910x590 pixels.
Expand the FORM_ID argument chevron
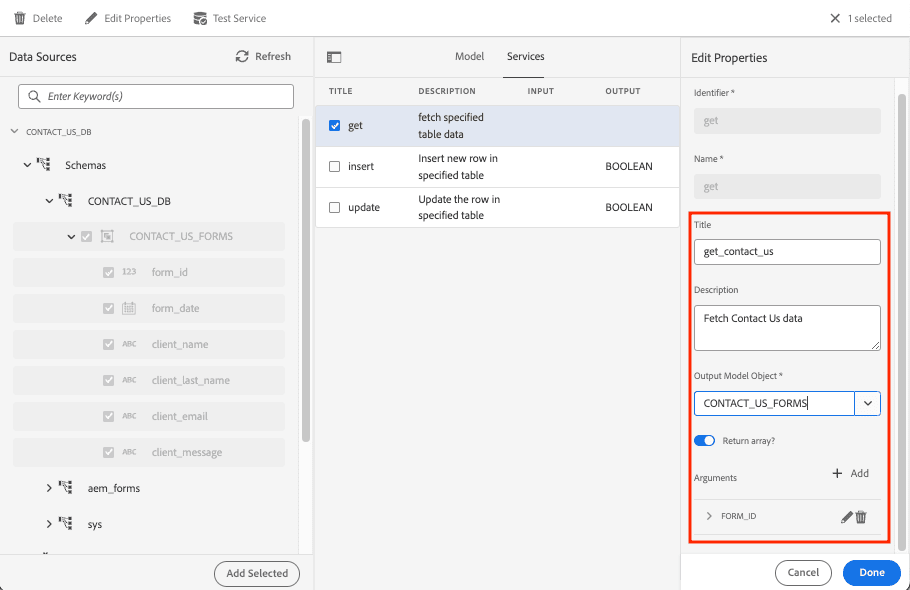[709, 516]
